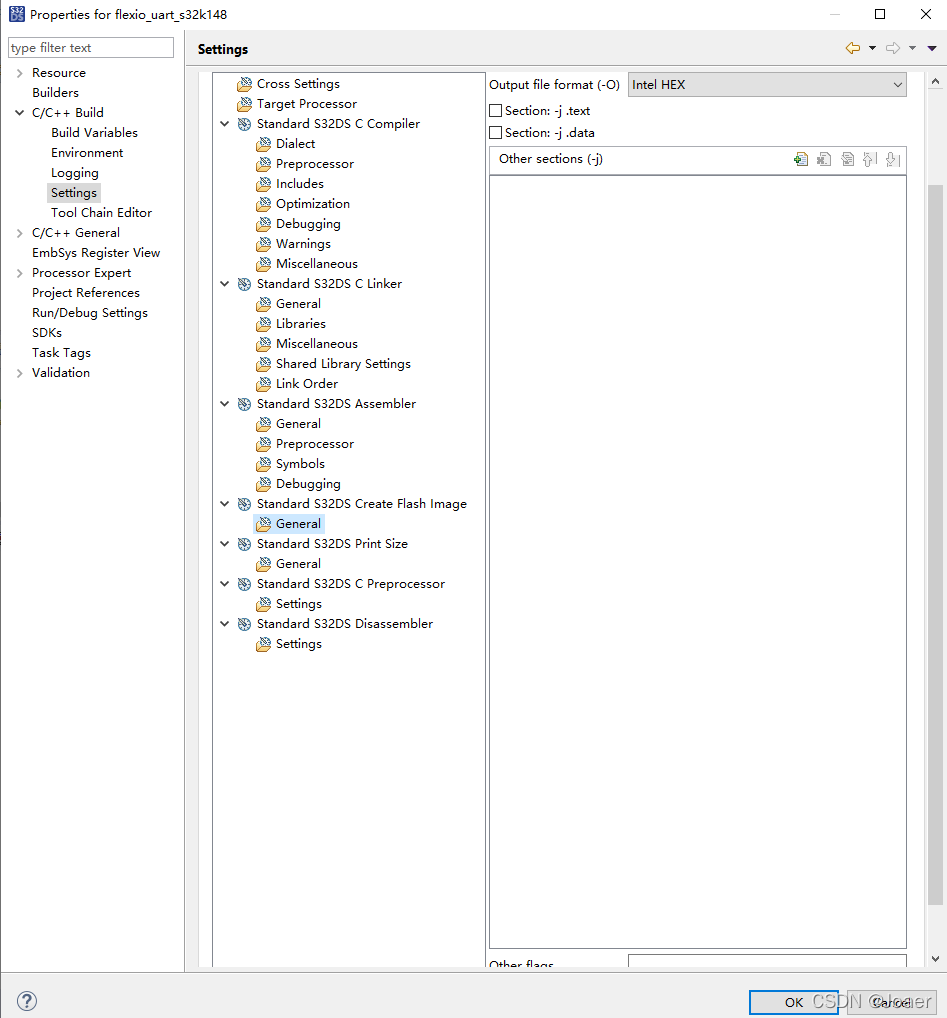Click the Create Flash Image tool icon
Image resolution: width=947 pixels, height=1018 pixels.
[x=244, y=504]
